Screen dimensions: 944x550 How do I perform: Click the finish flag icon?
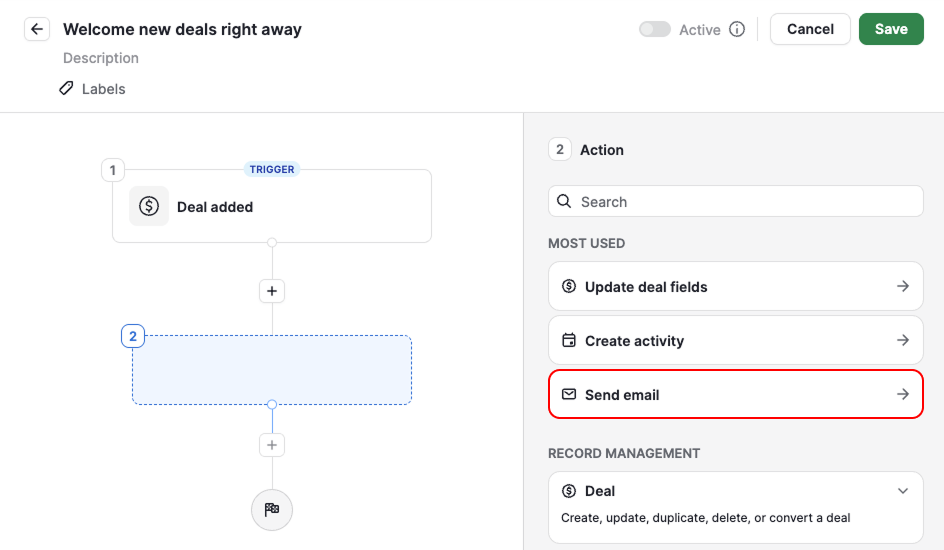pos(272,510)
